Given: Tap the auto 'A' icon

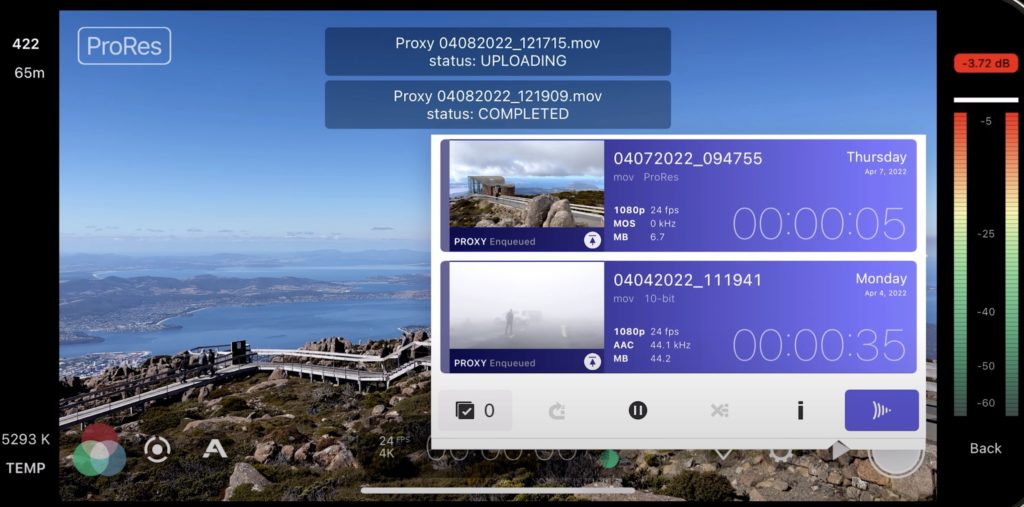Looking at the screenshot, I should (x=214, y=449).
